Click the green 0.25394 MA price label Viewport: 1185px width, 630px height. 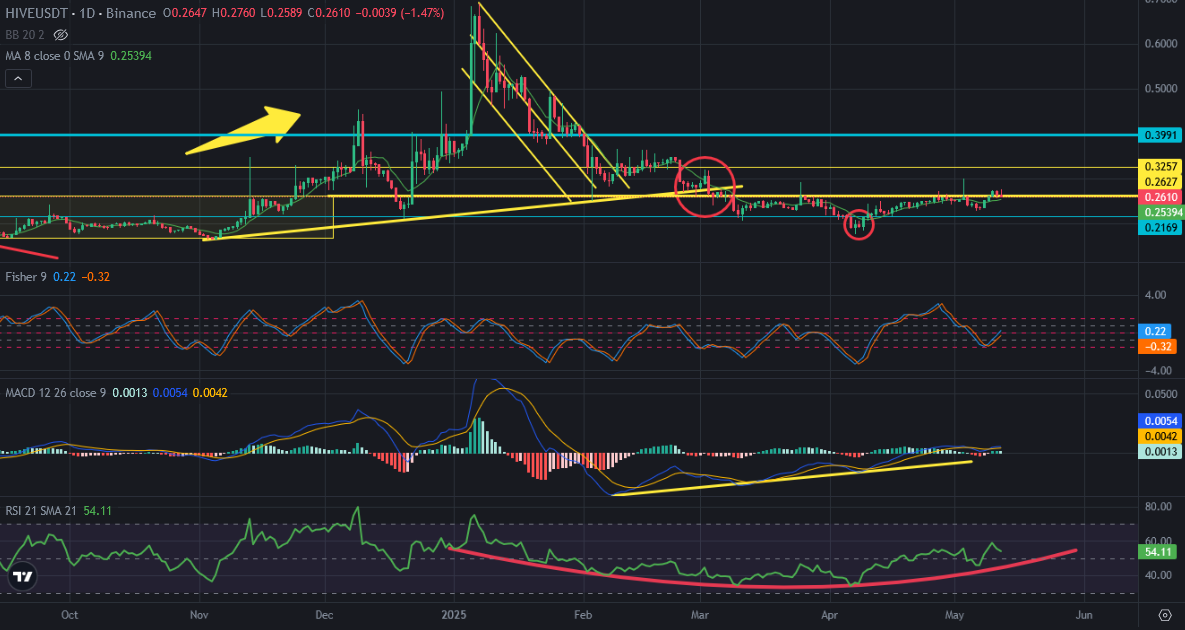pos(1160,212)
